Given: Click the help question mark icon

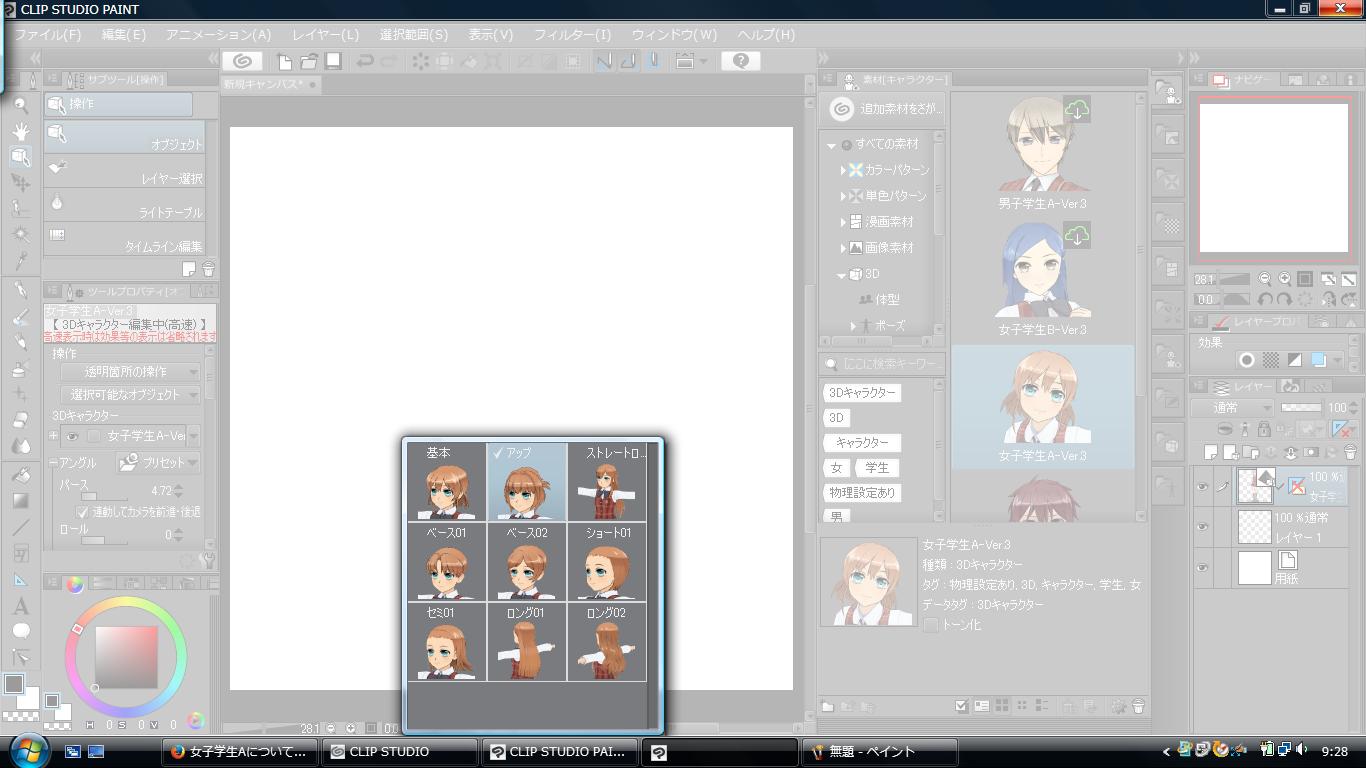Looking at the screenshot, I should (741, 61).
